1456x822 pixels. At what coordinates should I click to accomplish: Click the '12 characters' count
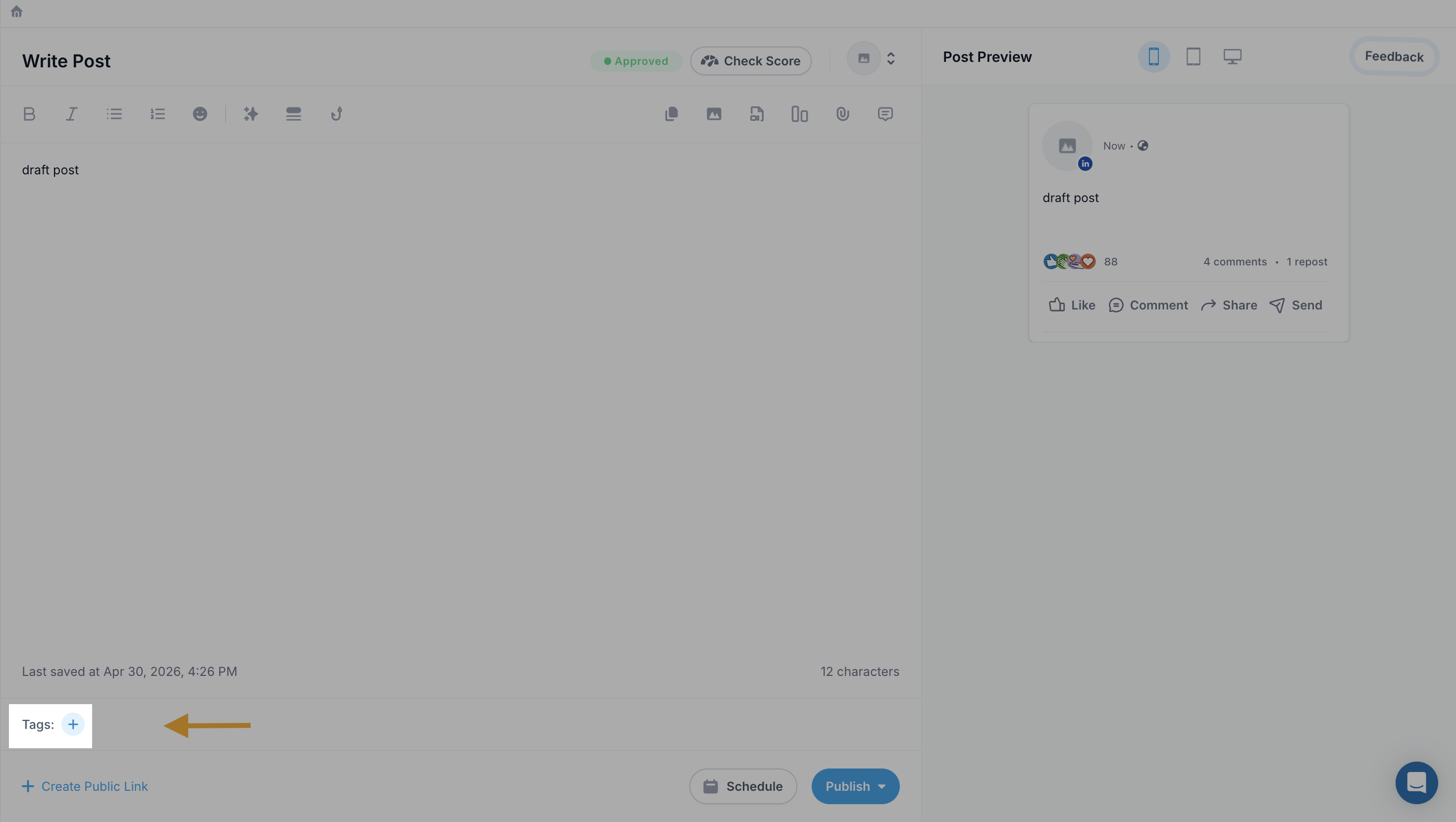860,671
